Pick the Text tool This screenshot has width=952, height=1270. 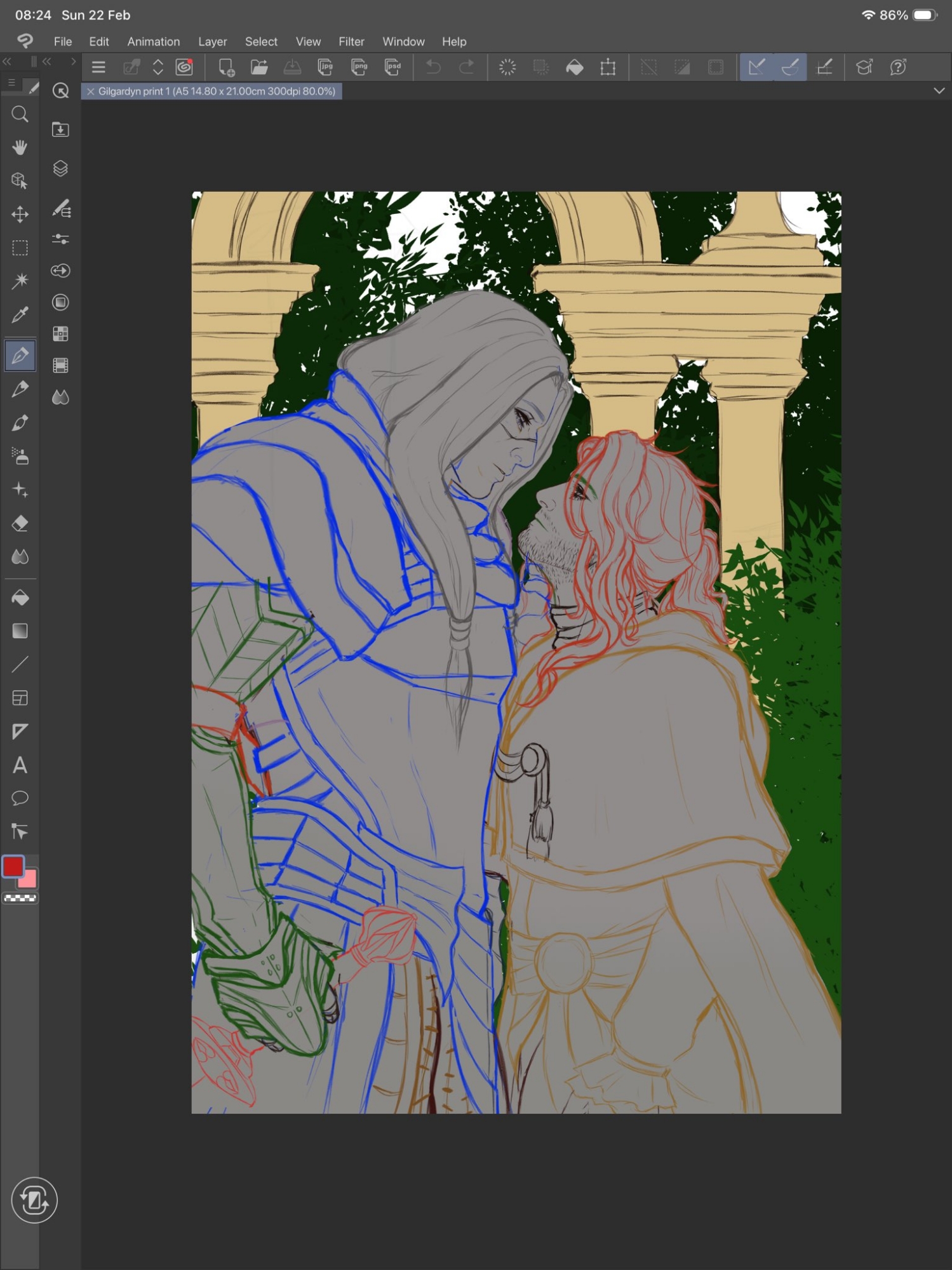tap(20, 765)
